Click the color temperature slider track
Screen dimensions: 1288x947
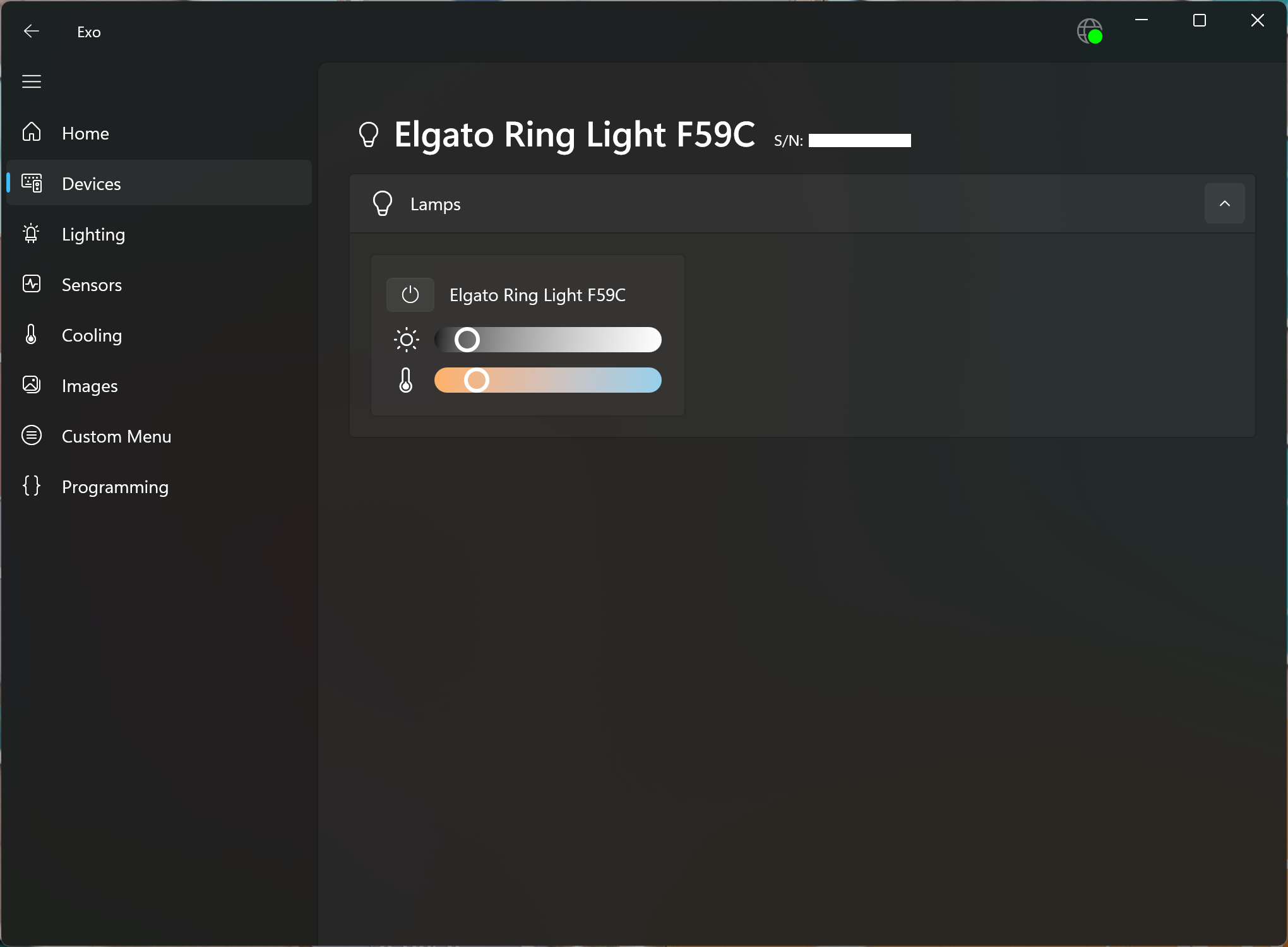click(568, 380)
